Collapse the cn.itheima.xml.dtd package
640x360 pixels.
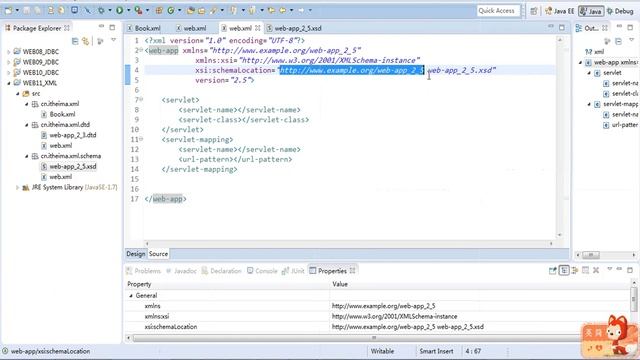27,125
